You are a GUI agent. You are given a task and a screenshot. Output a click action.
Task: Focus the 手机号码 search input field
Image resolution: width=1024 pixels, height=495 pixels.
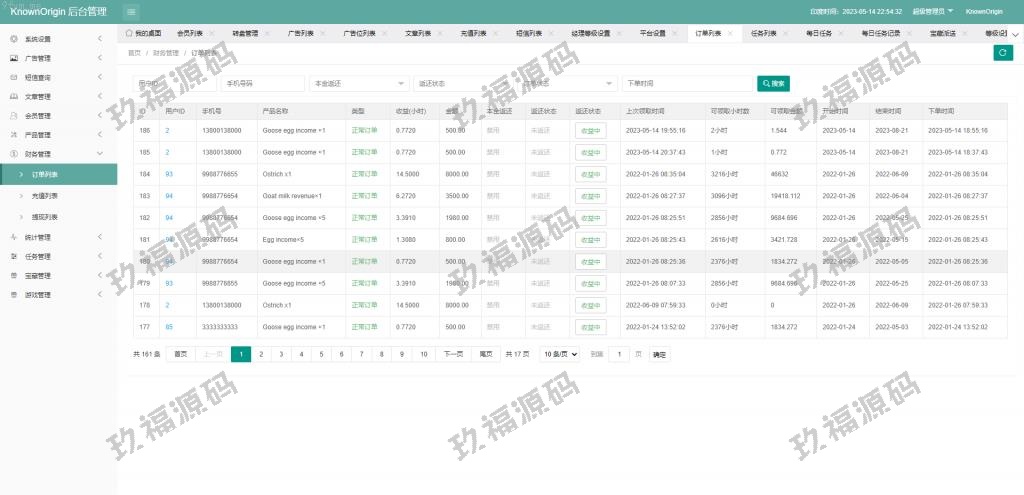pyautogui.click(x=261, y=84)
